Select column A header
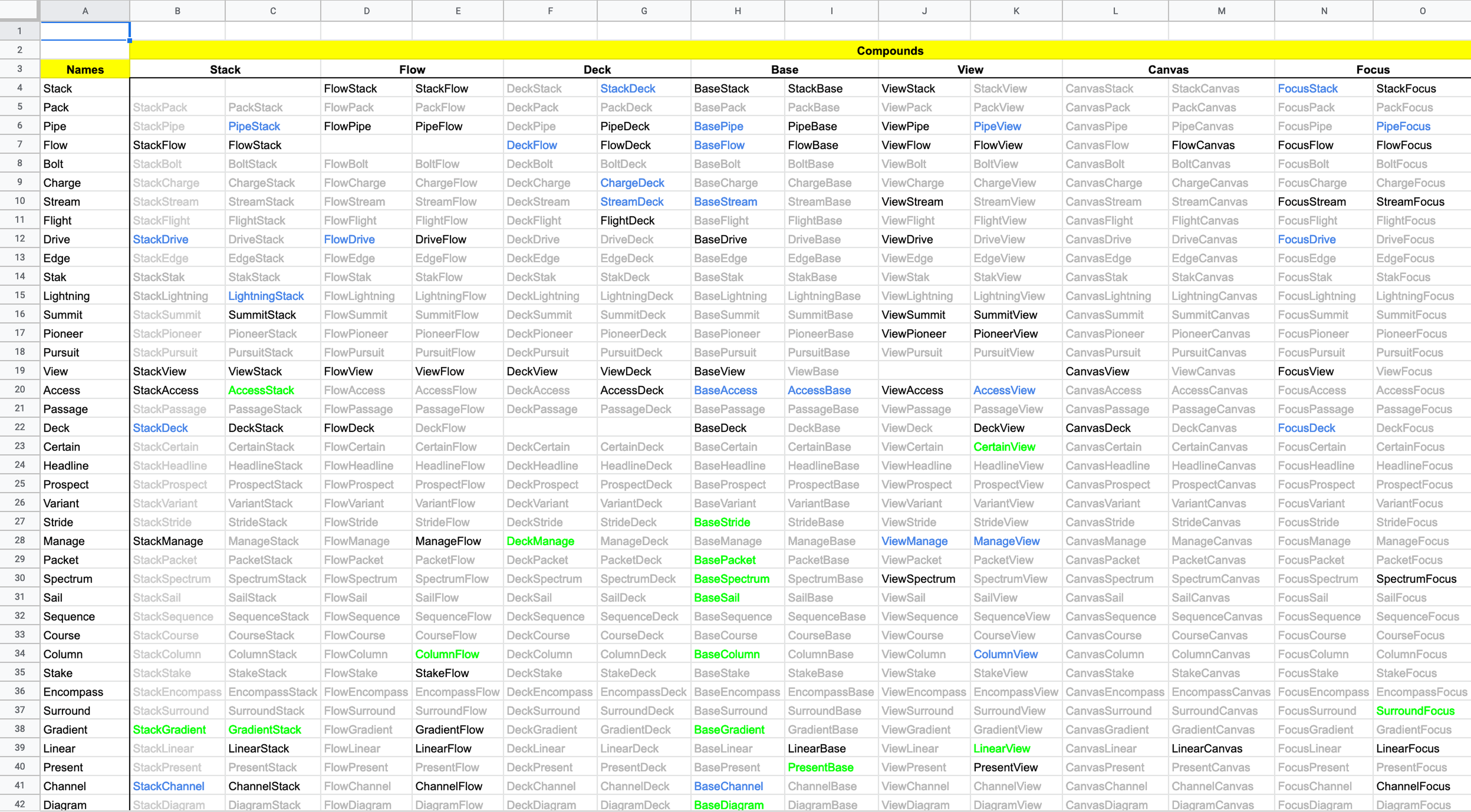The image size is (1471, 812). click(85, 11)
